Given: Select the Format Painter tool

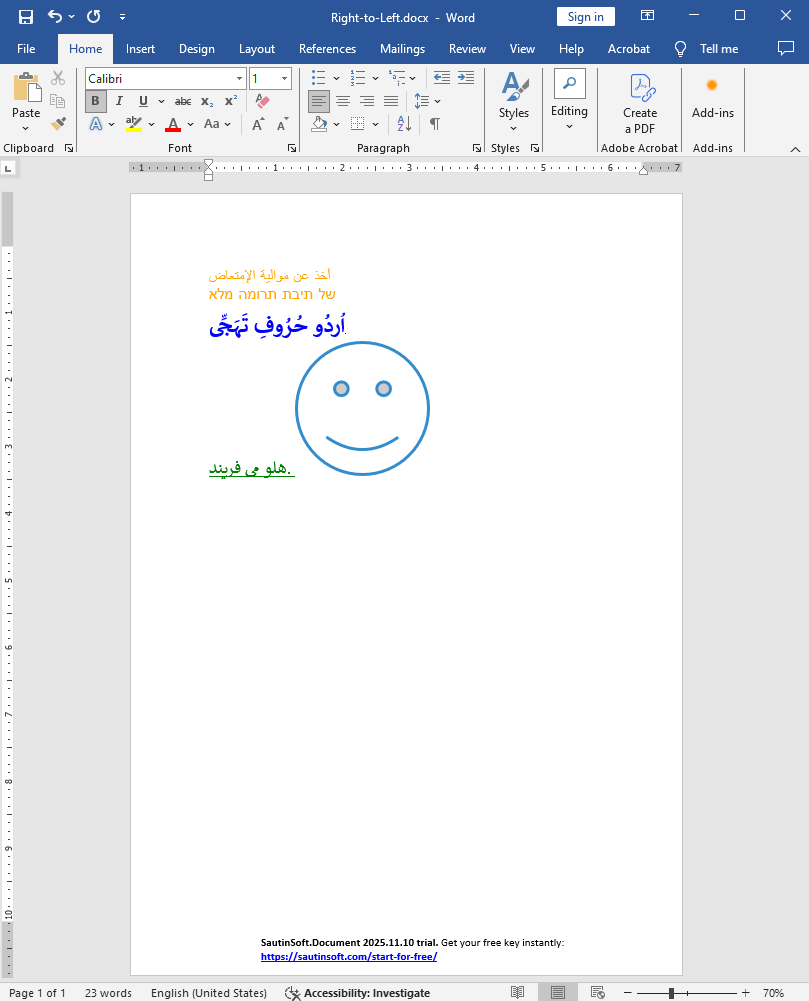Looking at the screenshot, I should point(57,122).
